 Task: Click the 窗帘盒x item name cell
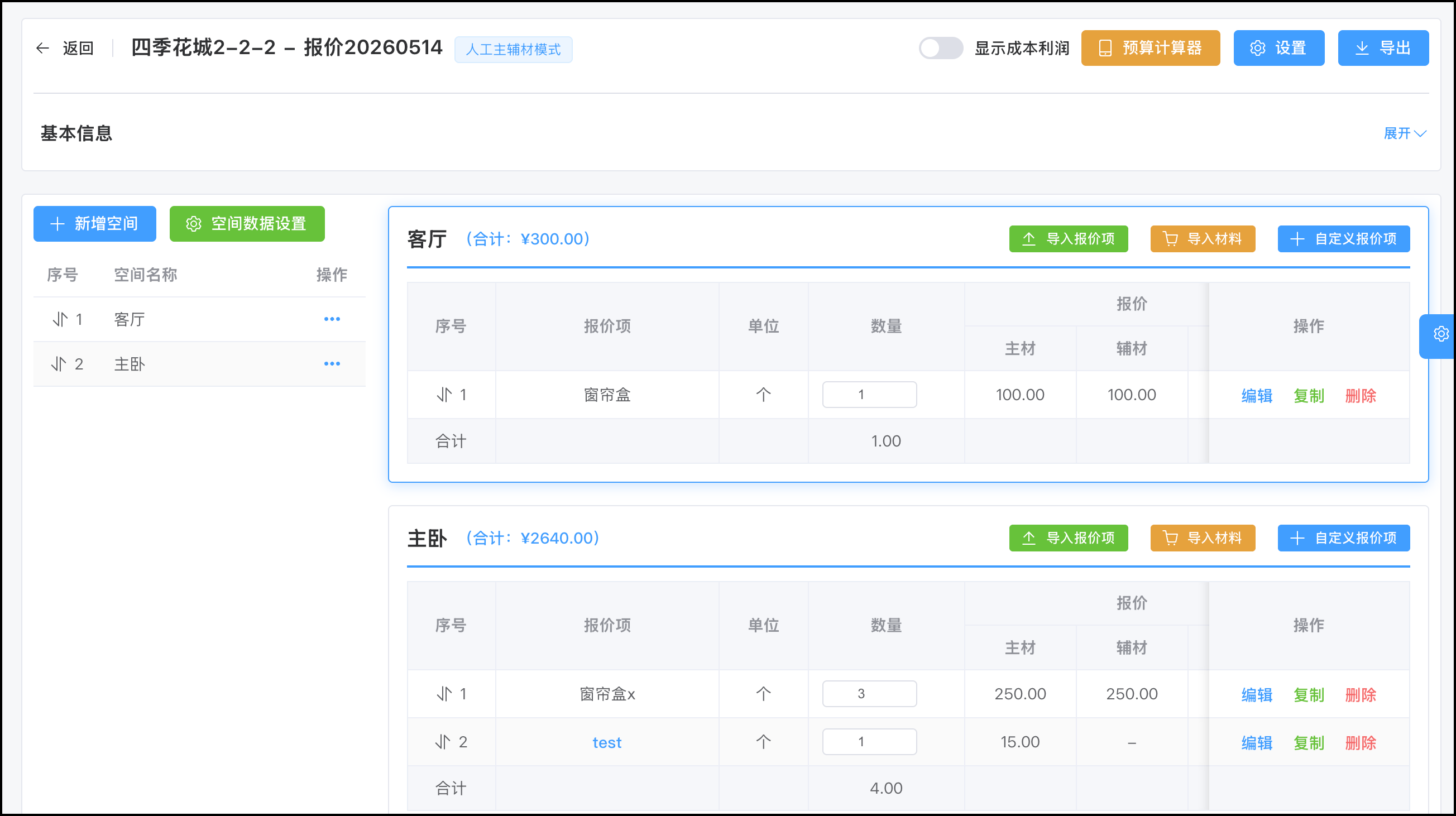click(607, 693)
